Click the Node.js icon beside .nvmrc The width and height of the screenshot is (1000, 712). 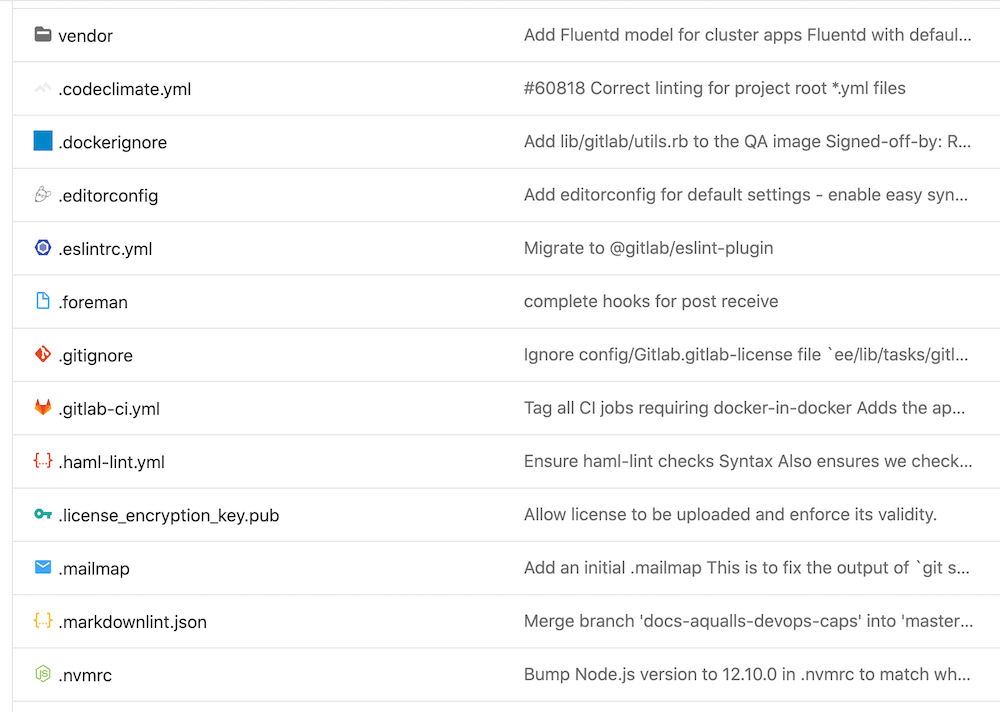pos(42,675)
